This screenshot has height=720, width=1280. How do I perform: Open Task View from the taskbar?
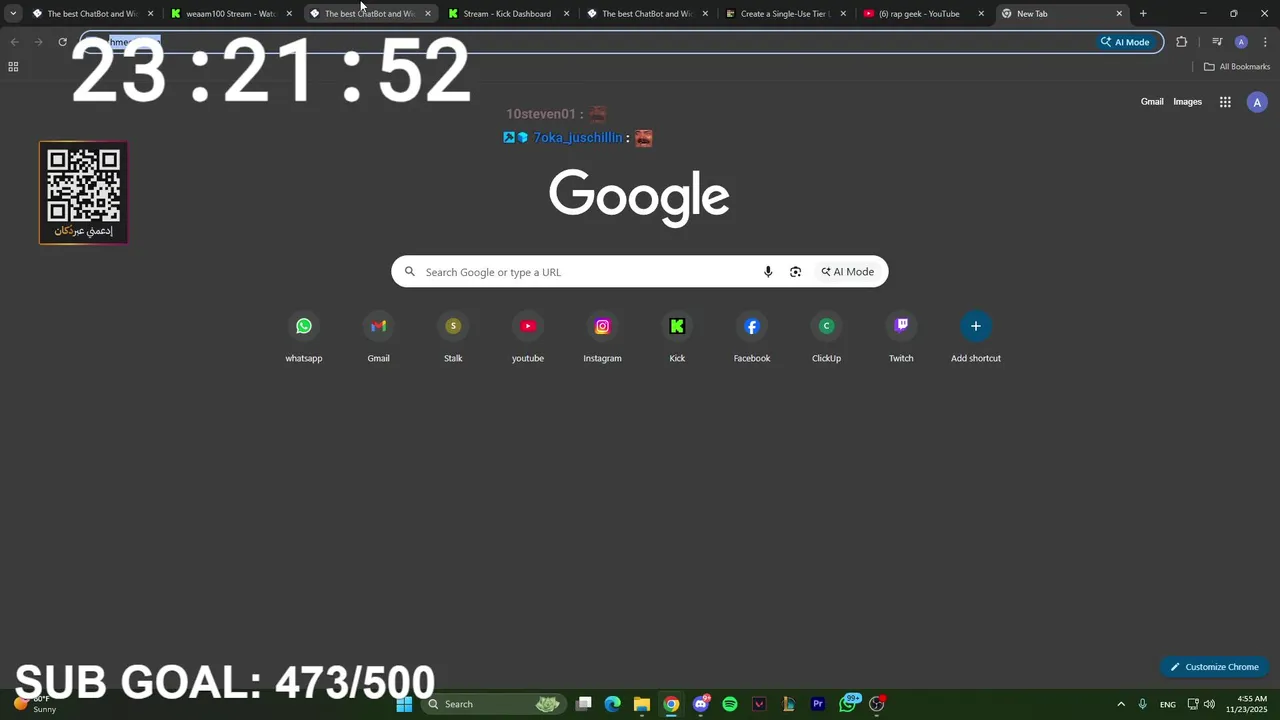(x=584, y=704)
